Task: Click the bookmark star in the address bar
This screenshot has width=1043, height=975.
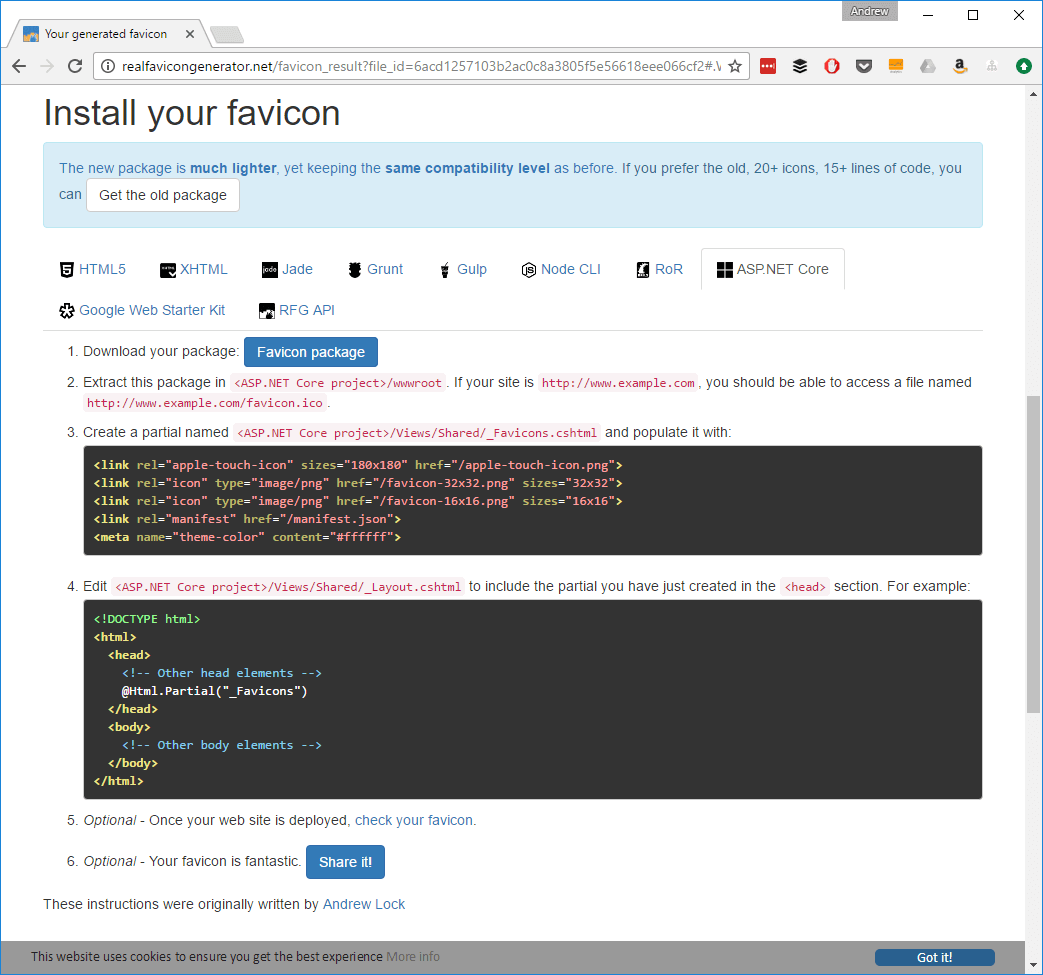Action: click(734, 66)
